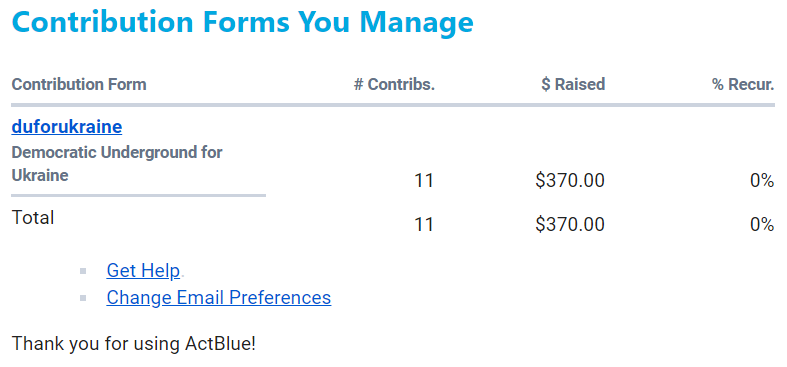
Task: Click the 0% value in Total row
Action: click(762, 224)
